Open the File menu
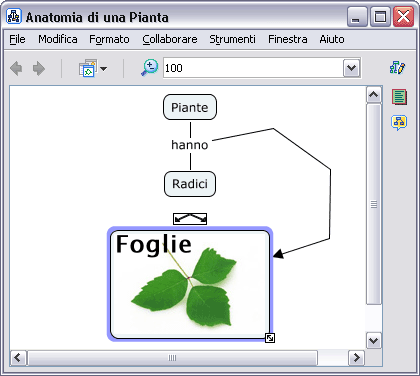 pyautogui.click(x=17, y=39)
